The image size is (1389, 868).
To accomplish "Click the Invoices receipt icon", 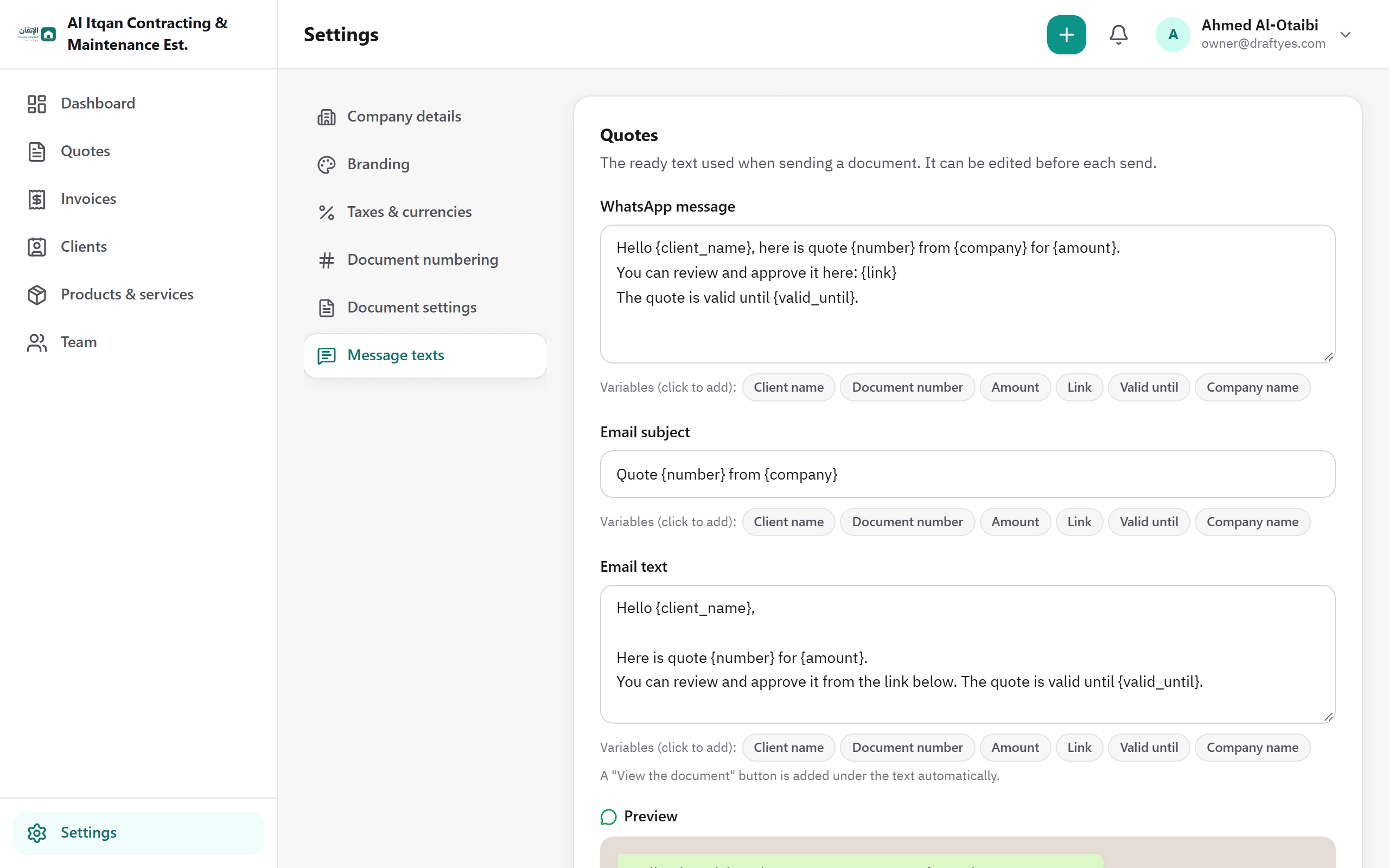I will tap(37, 199).
